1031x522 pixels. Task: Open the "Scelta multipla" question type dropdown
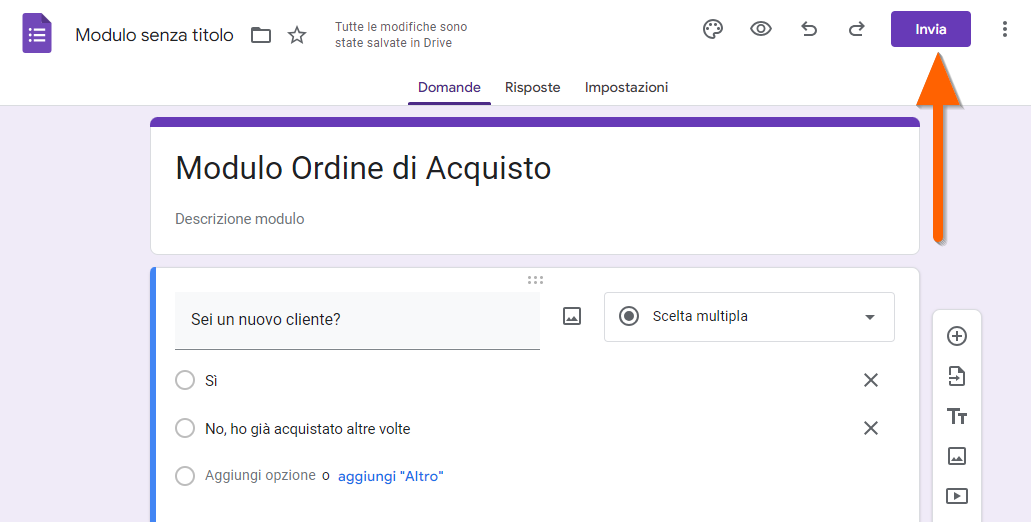(749, 317)
